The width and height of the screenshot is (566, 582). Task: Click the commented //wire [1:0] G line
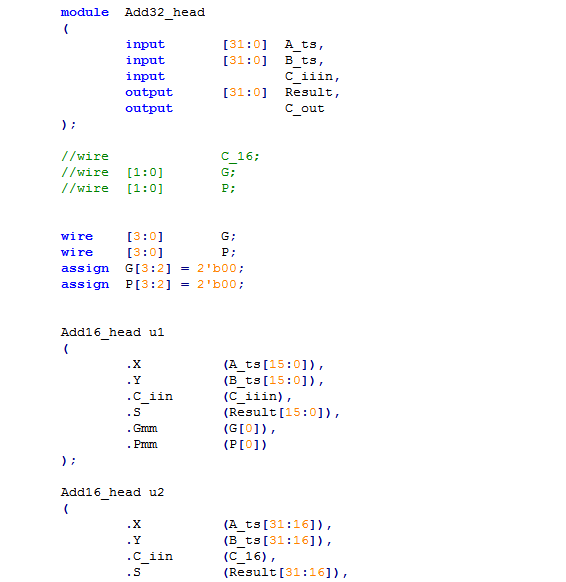click(148, 173)
